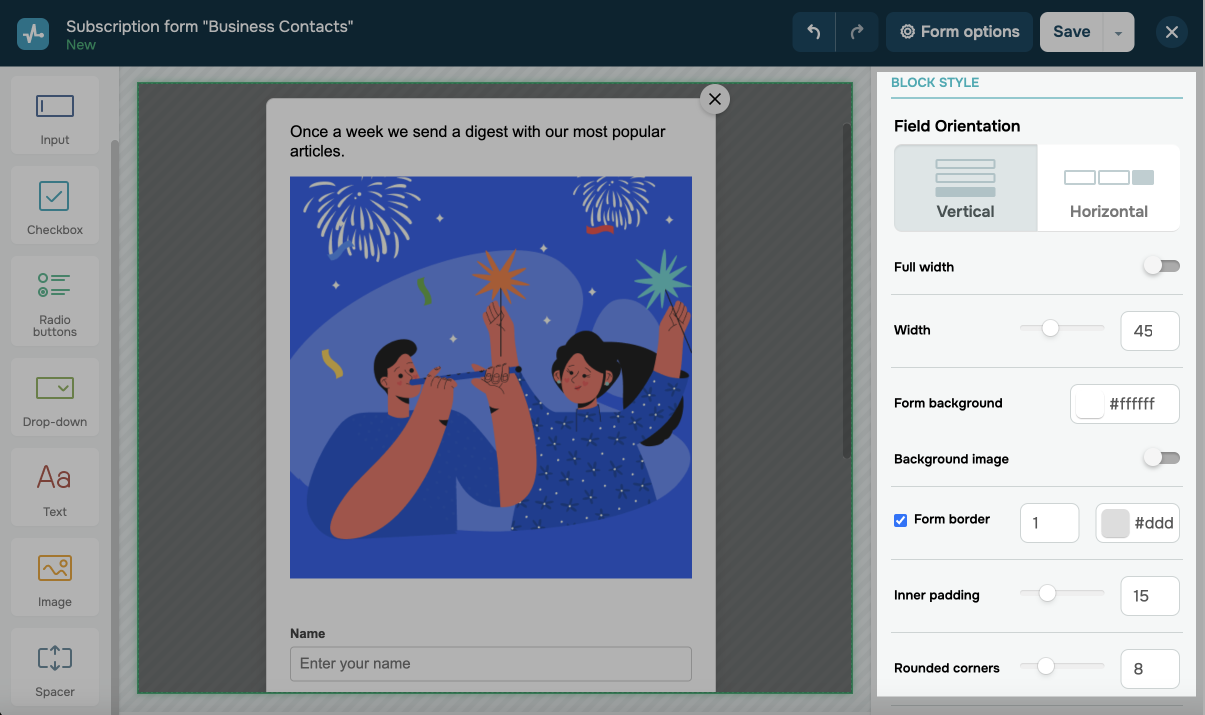
Task: Save the subscription form
Action: click(1071, 32)
